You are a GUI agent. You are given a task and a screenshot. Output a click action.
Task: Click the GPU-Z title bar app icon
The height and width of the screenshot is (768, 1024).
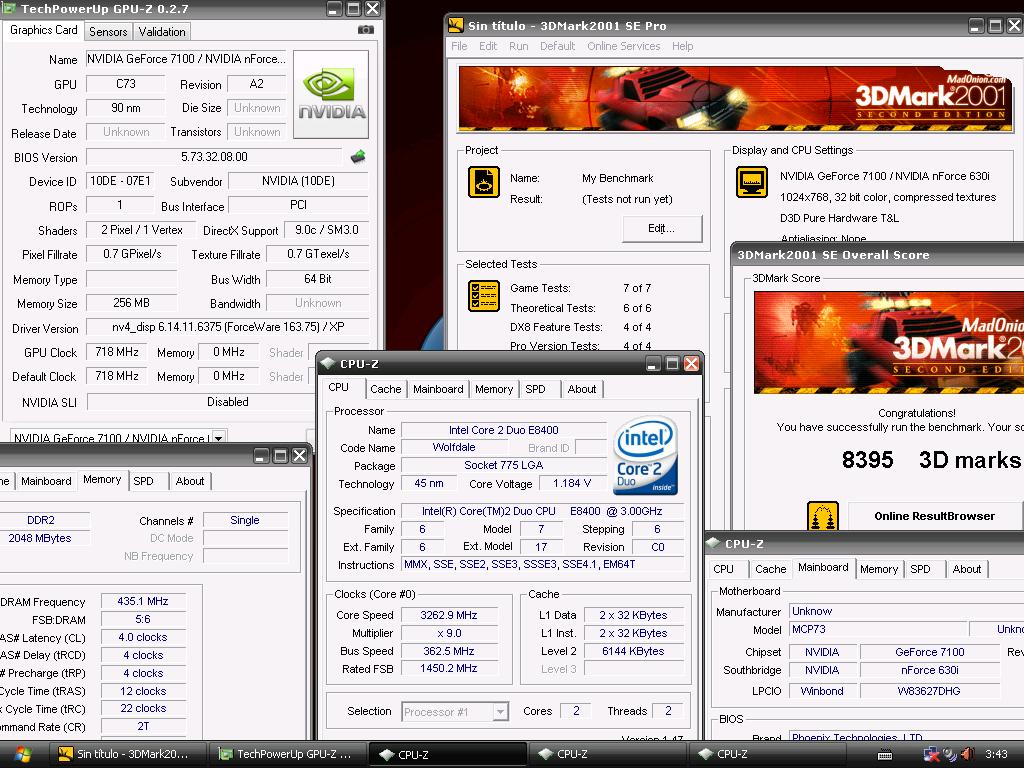coord(9,8)
